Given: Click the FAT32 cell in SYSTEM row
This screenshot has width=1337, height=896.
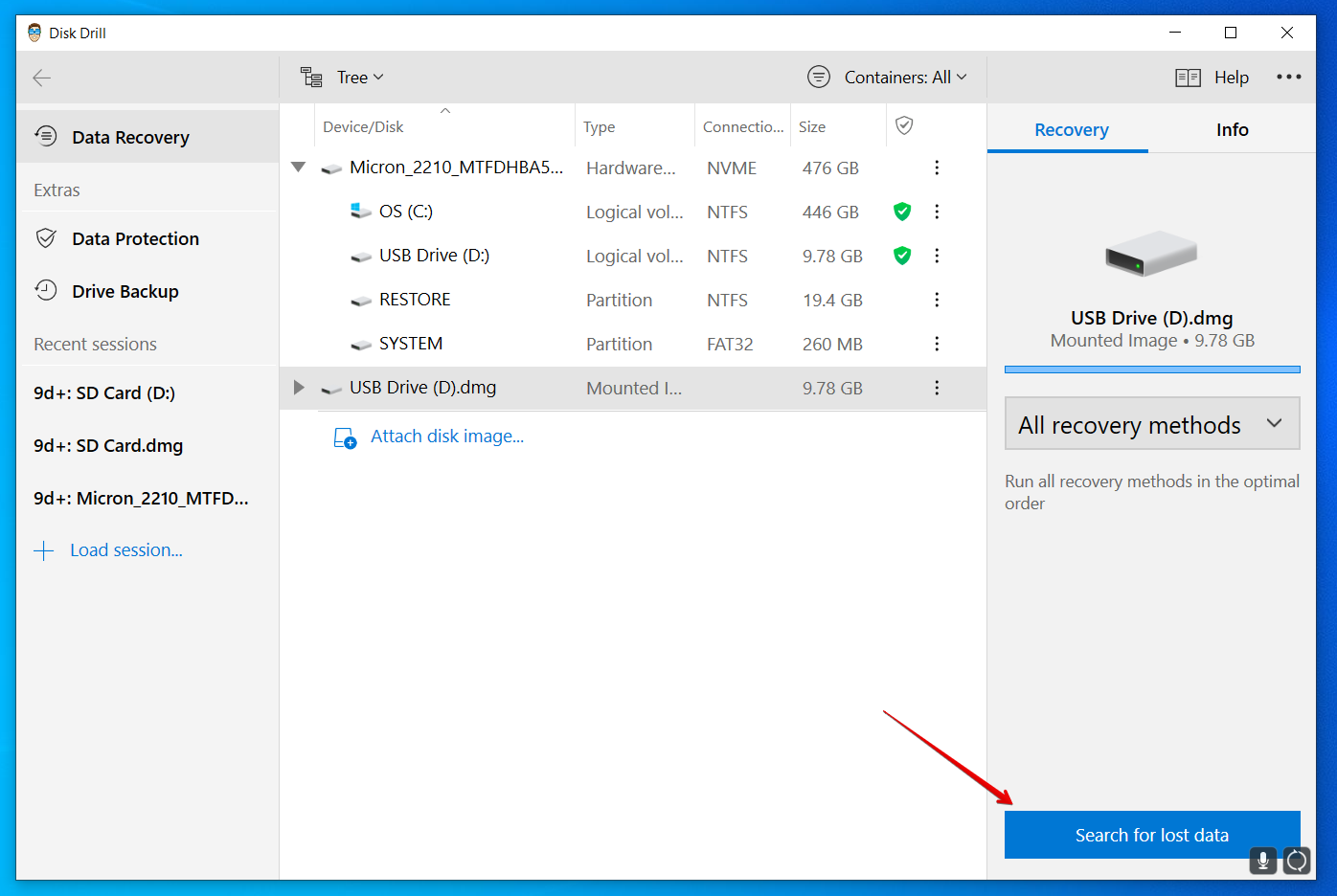Looking at the screenshot, I should point(730,344).
